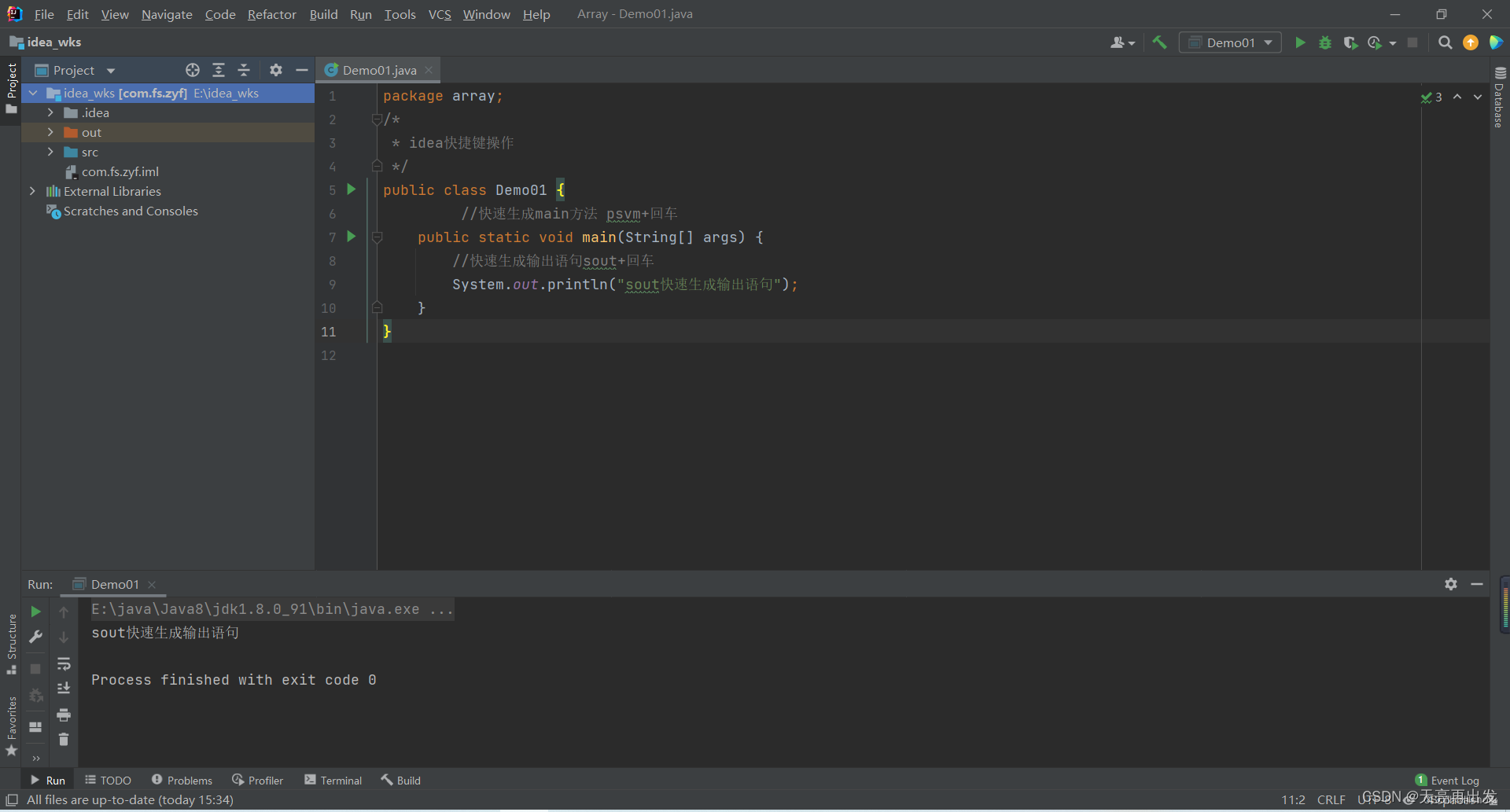Open the Demo01 run configuration dropdown
Image resolution: width=1510 pixels, height=812 pixels.
(1230, 42)
